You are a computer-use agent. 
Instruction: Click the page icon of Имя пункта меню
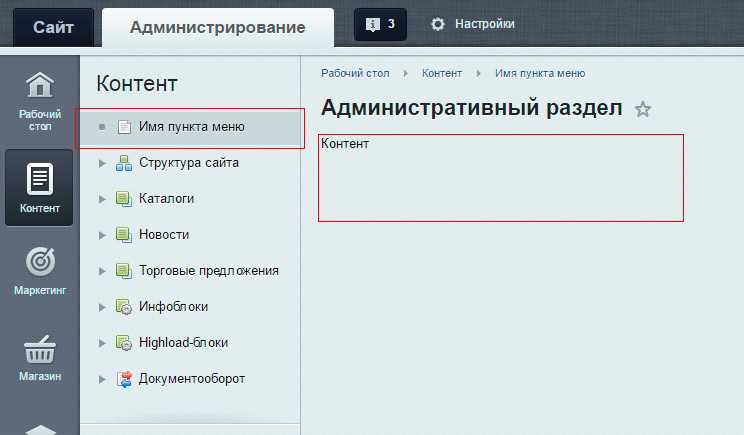(x=124, y=127)
